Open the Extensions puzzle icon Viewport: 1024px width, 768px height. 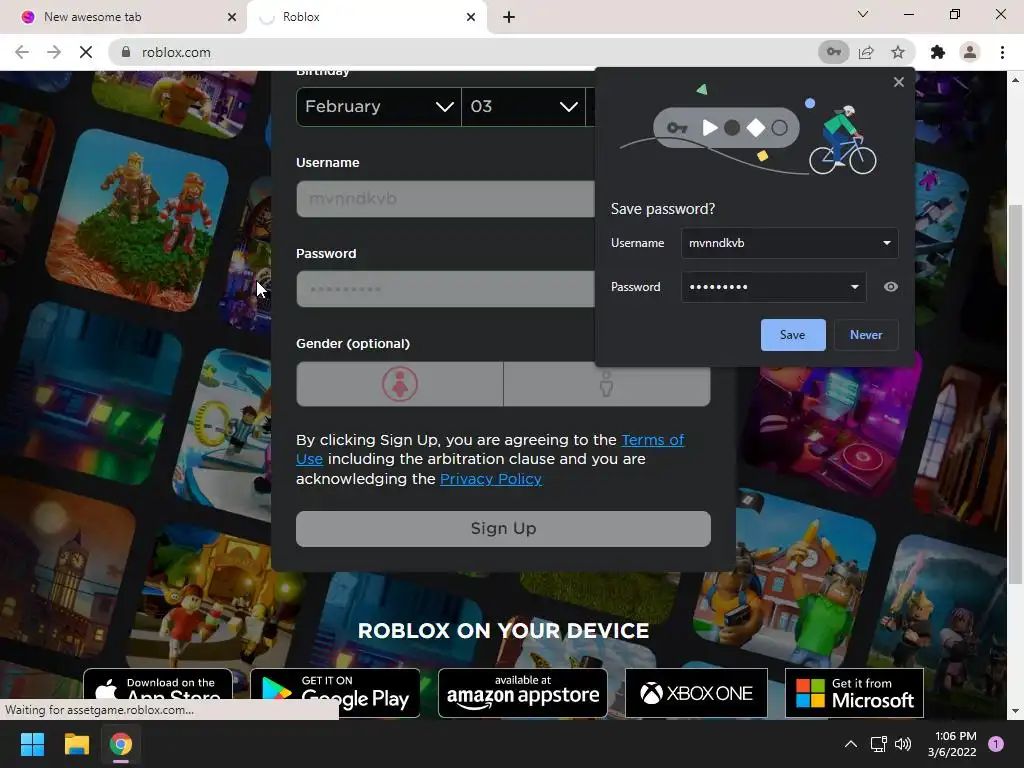[x=938, y=52]
